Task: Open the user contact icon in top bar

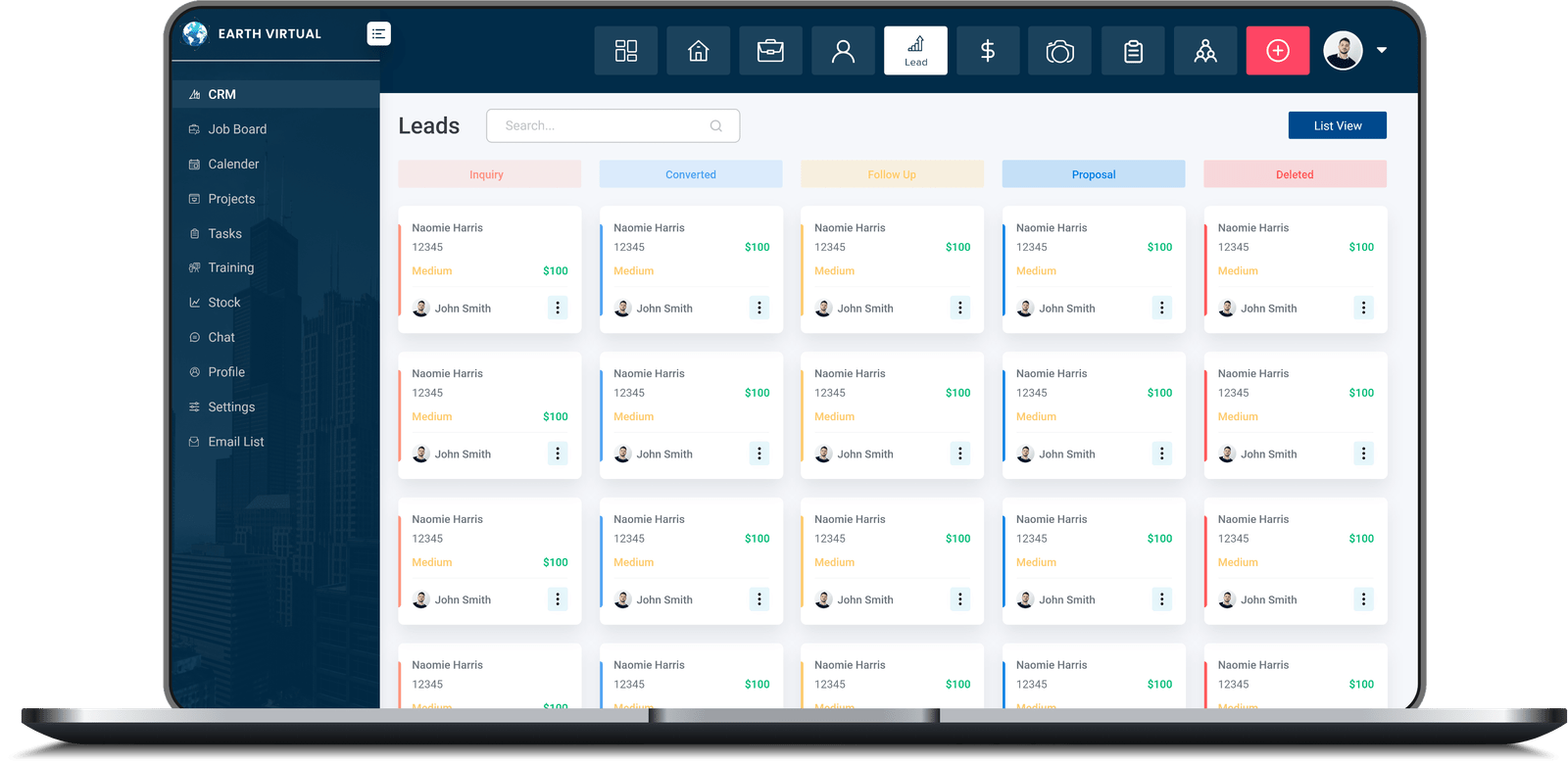Action: pyautogui.click(x=843, y=51)
